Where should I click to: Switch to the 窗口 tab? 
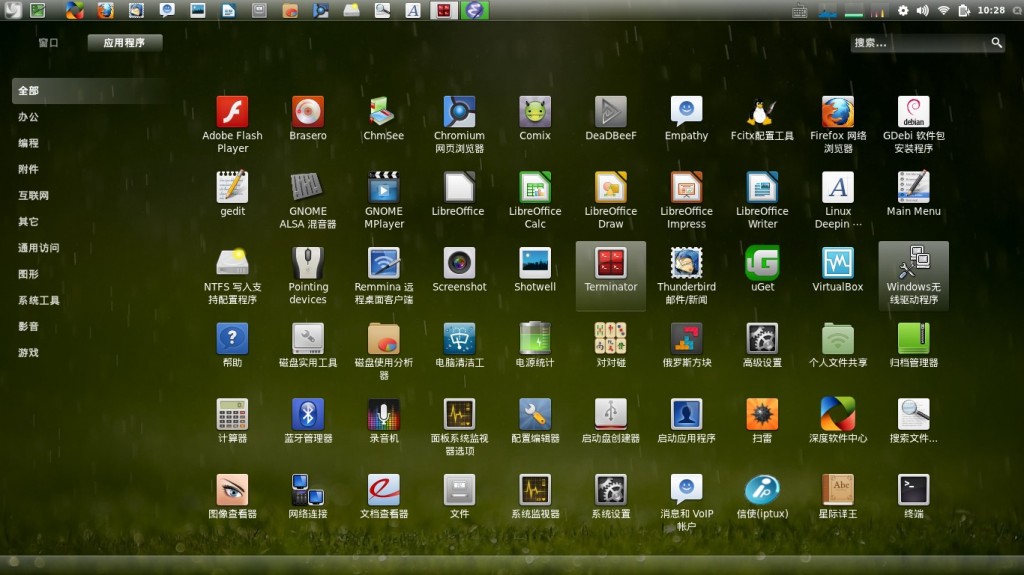pos(48,42)
